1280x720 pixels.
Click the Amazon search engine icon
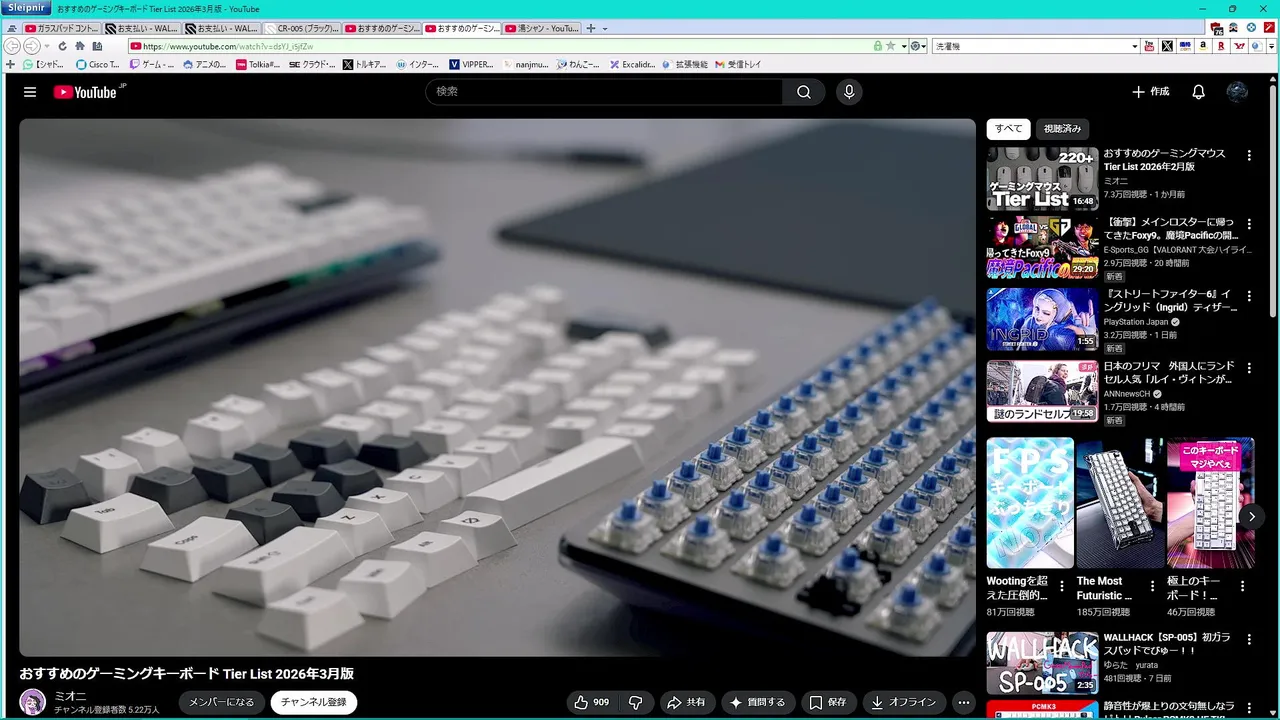(1203, 46)
